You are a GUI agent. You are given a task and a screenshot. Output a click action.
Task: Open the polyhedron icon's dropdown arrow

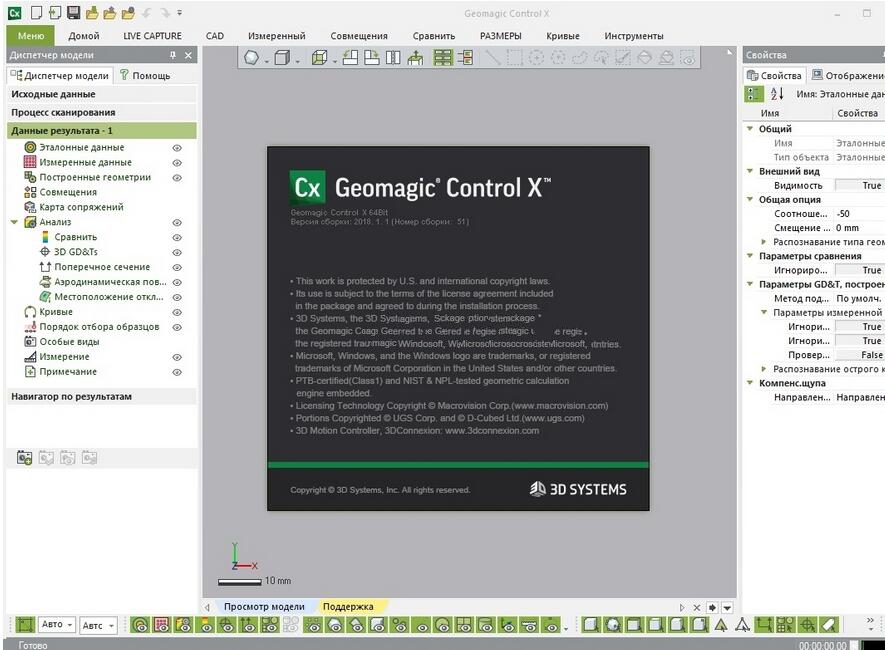266,60
